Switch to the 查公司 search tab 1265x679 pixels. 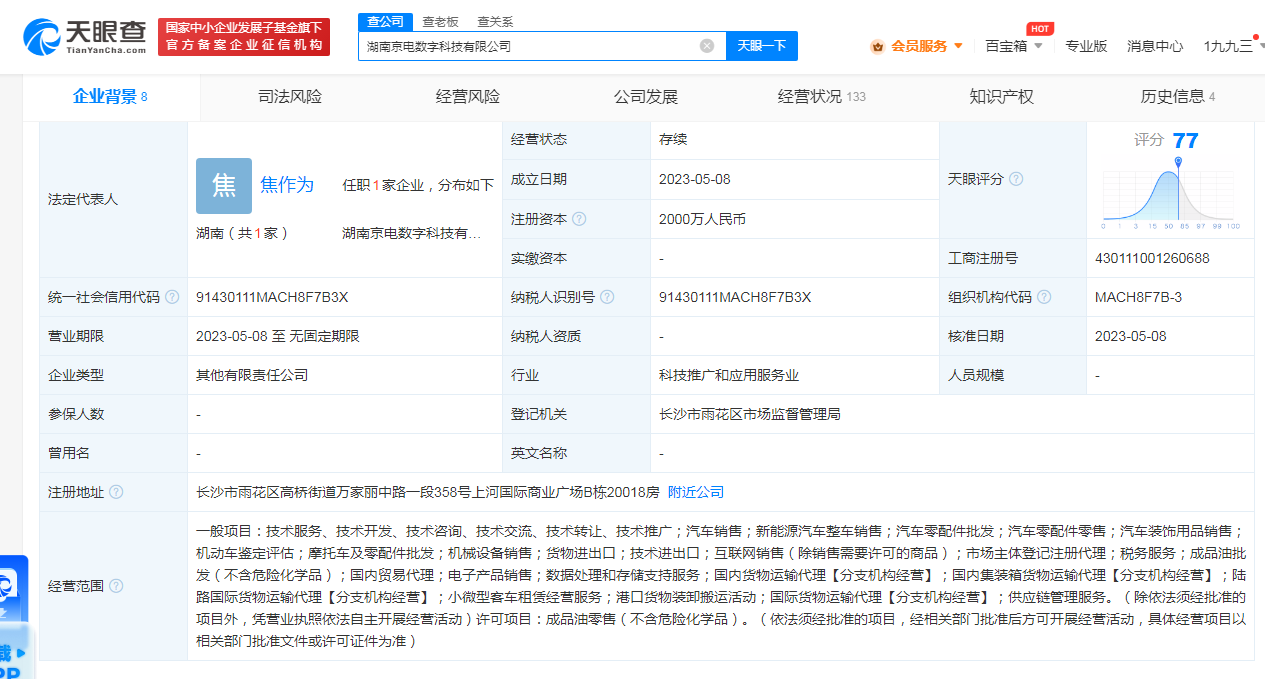[x=386, y=21]
